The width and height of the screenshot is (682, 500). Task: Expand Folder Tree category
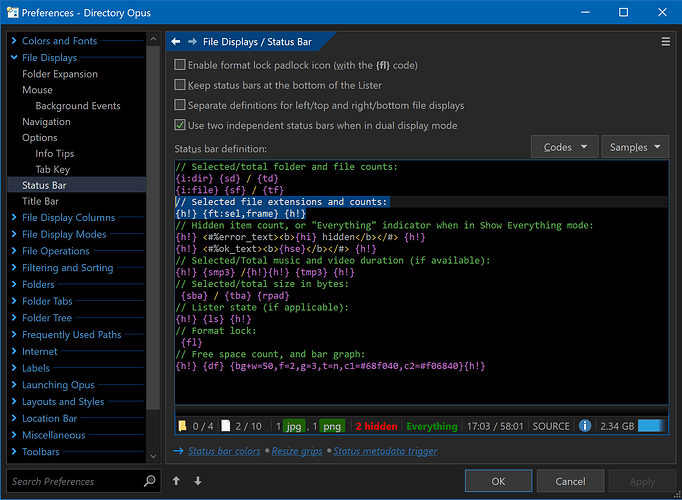tap(14, 317)
